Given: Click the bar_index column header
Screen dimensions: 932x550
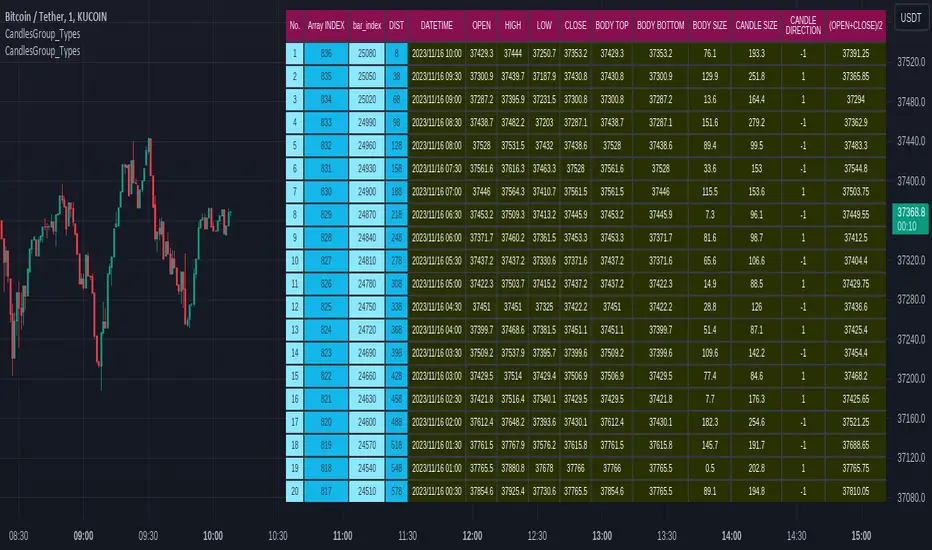Looking at the screenshot, I should (x=368, y=24).
